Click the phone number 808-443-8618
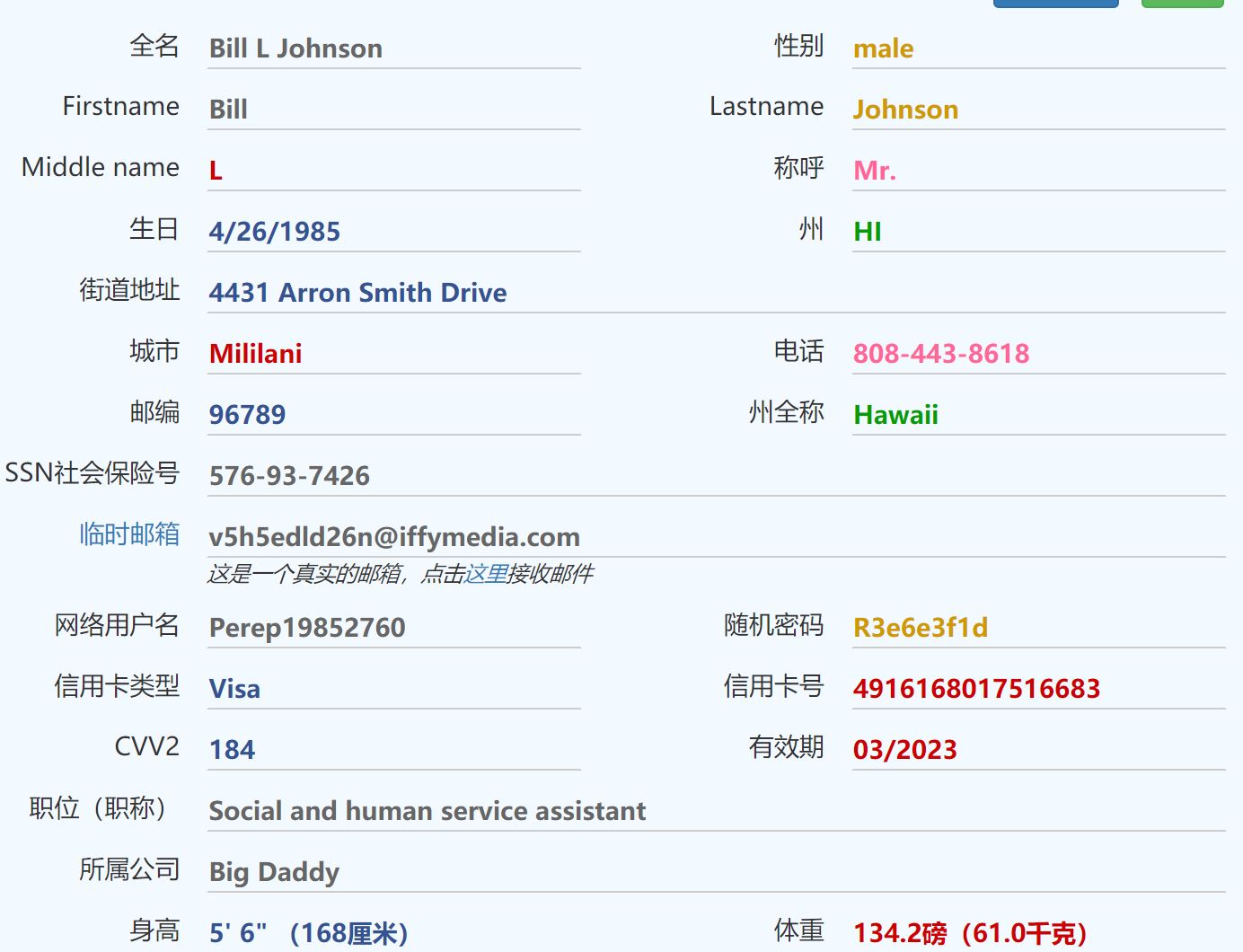The image size is (1243, 952). click(940, 354)
